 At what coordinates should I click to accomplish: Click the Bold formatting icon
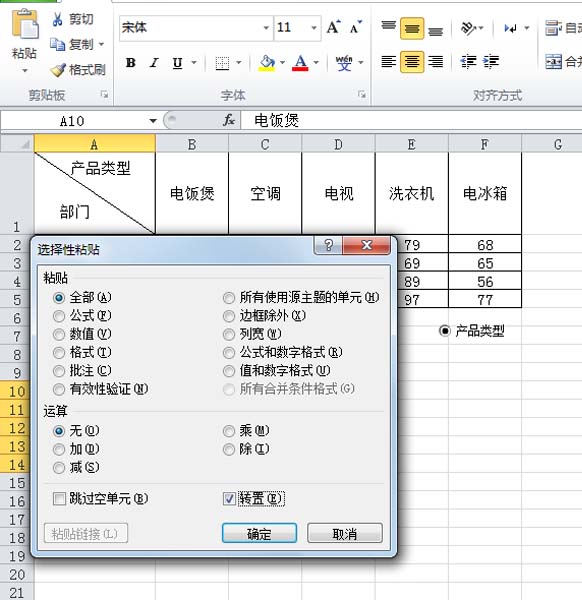[130, 62]
